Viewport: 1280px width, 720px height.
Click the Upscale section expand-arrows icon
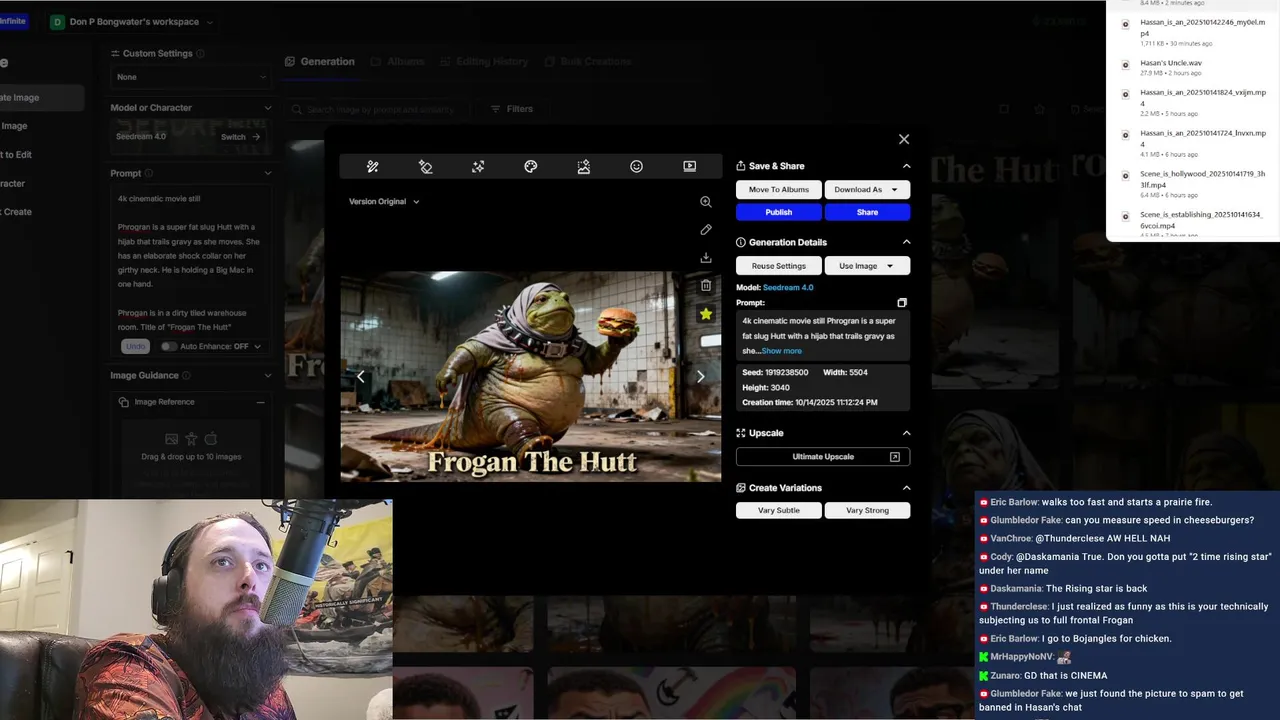741,433
